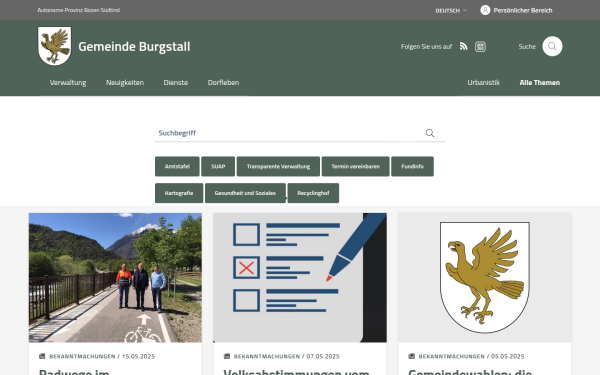Click calendar icon on 05.05.2025 card

click(x=411, y=356)
